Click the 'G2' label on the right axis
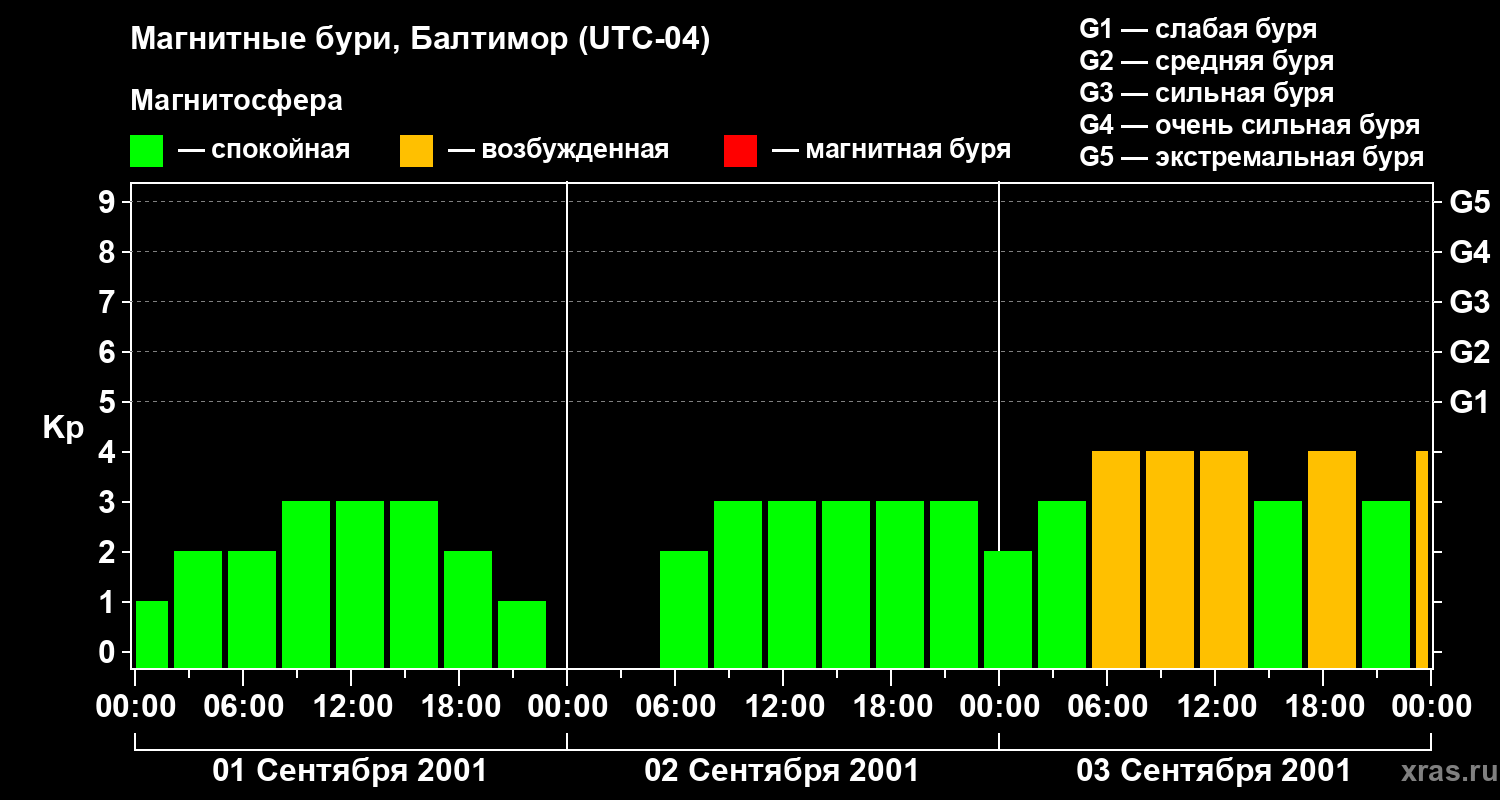Screen dimensions: 1500x800 [1469, 352]
